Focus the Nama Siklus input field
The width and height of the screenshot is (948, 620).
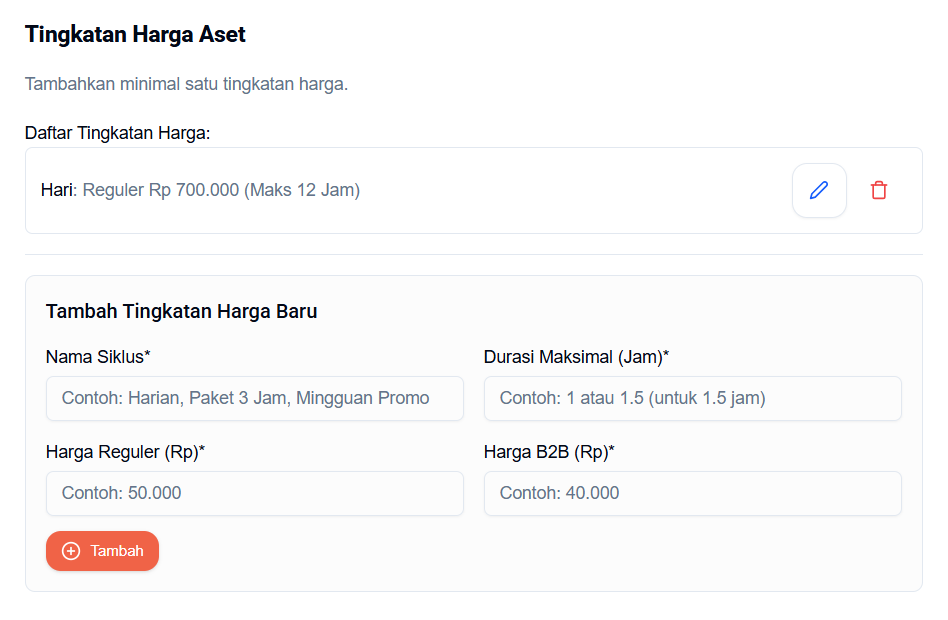tap(255, 398)
